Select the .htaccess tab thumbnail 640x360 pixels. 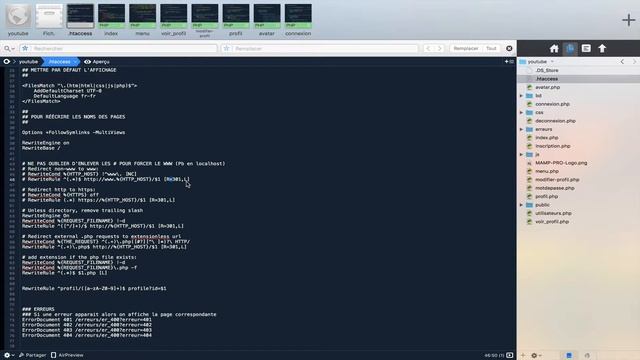[80, 20]
